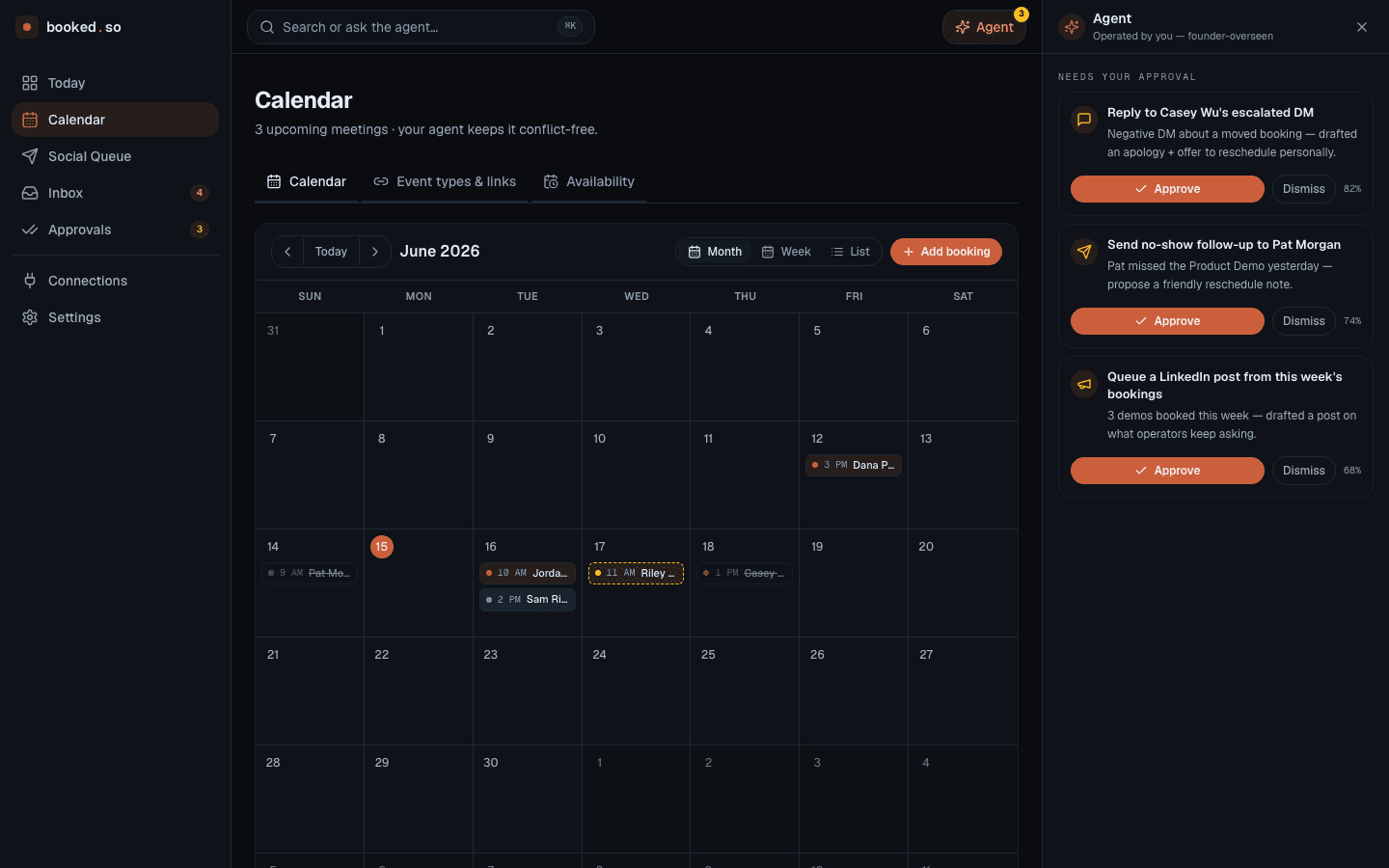Open the 1 PM Casey cancelled booking
Image resolution: width=1389 pixels, height=868 pixels.
[x=745, y=573]
